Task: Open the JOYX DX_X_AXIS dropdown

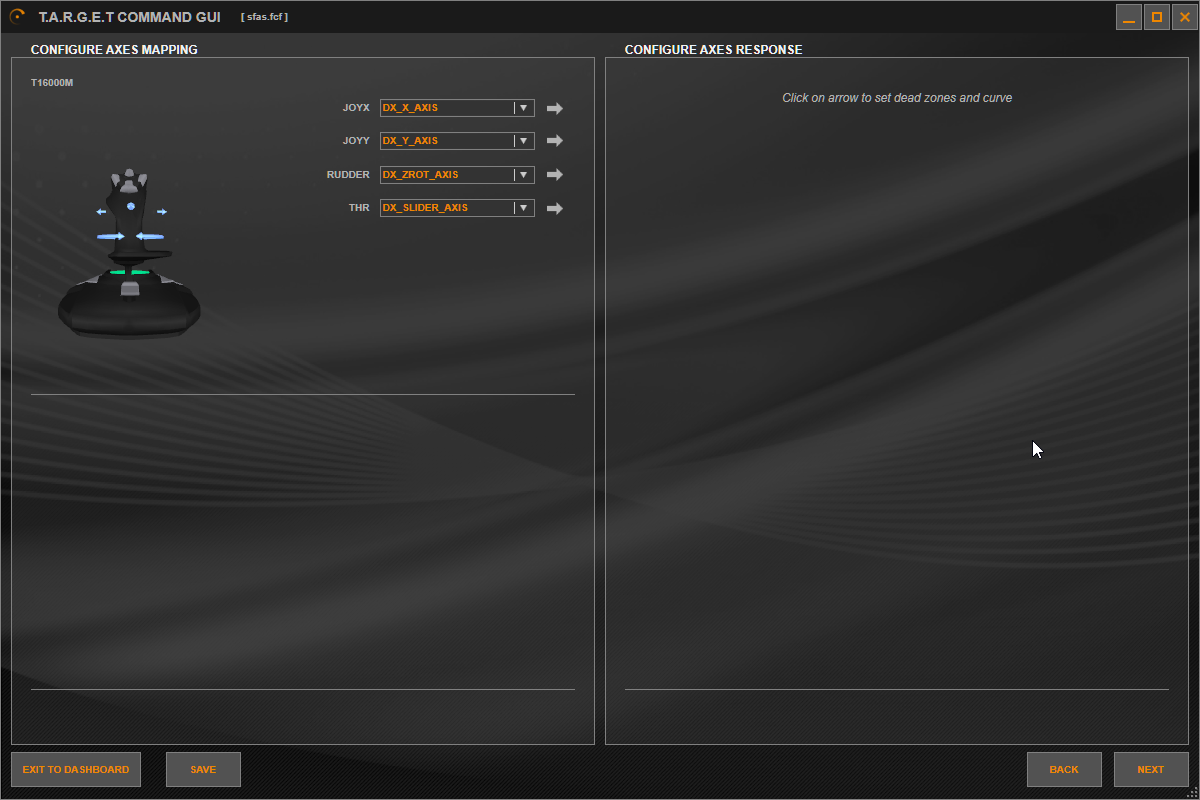Action: [x=457, y=108]
